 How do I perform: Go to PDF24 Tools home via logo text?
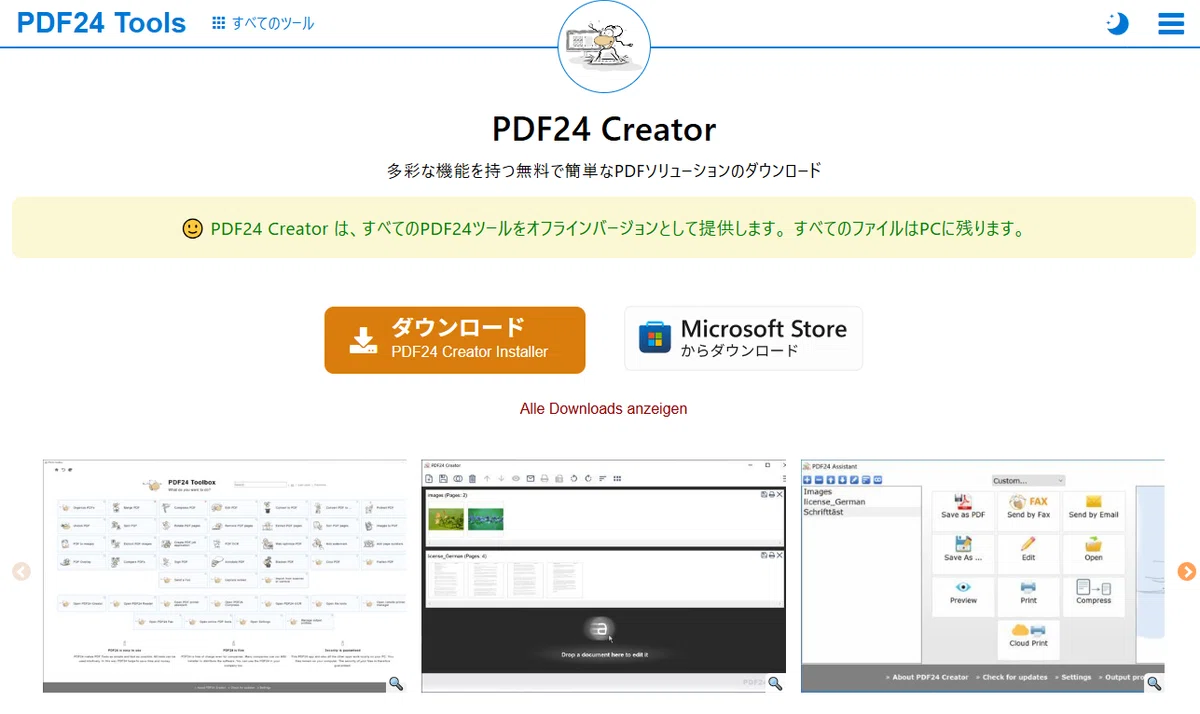[x=102, y=22]
